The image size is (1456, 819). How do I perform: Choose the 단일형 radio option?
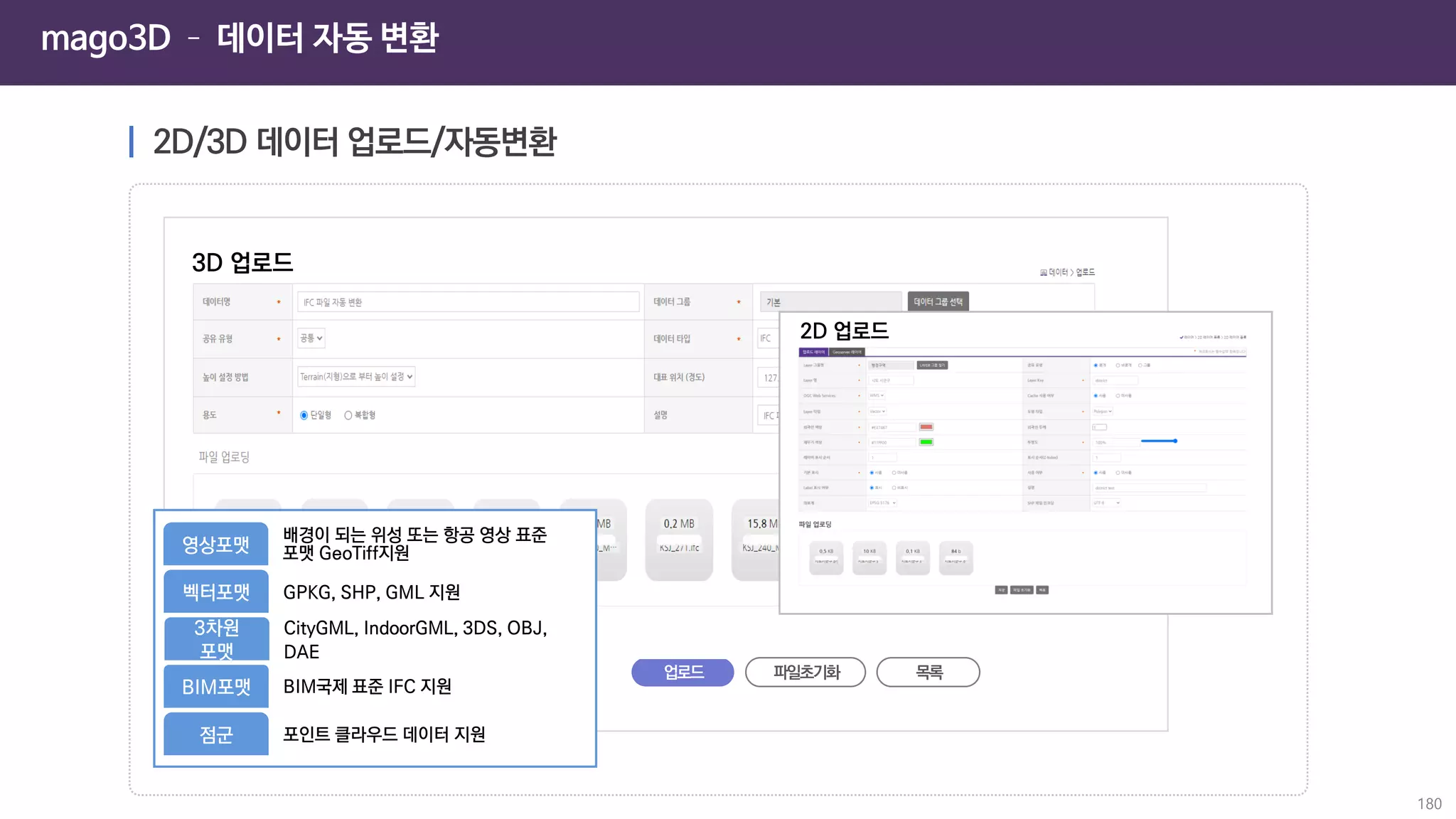click(x=304, y=415)
